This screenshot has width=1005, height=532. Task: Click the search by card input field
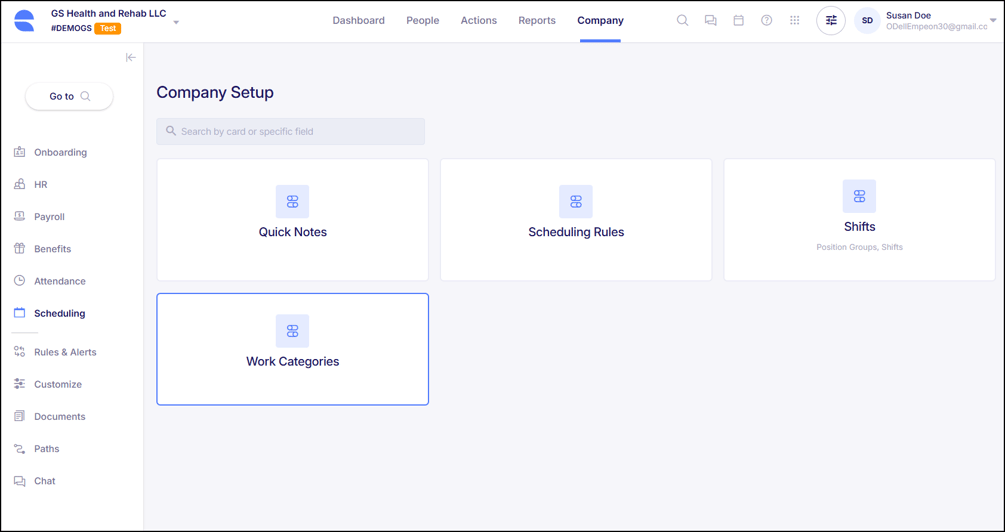point(290,131)
